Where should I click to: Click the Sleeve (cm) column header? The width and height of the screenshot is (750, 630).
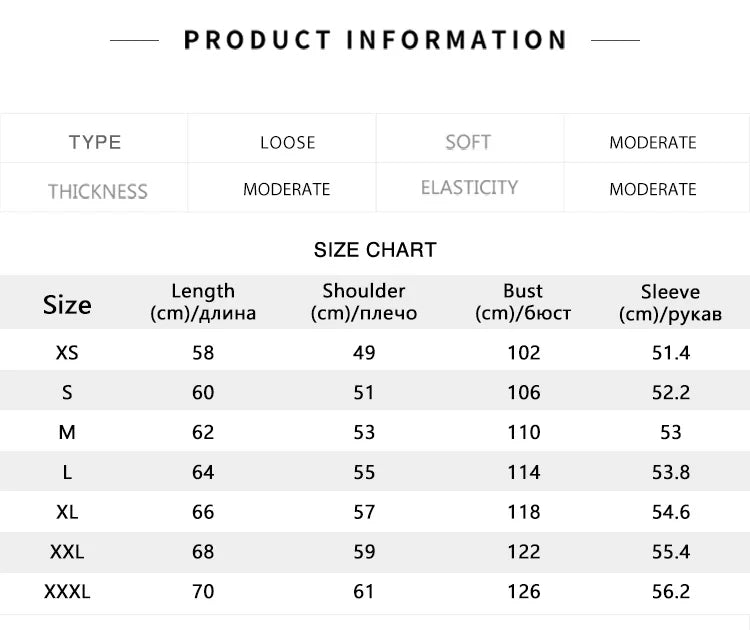[x=670, y=303]
